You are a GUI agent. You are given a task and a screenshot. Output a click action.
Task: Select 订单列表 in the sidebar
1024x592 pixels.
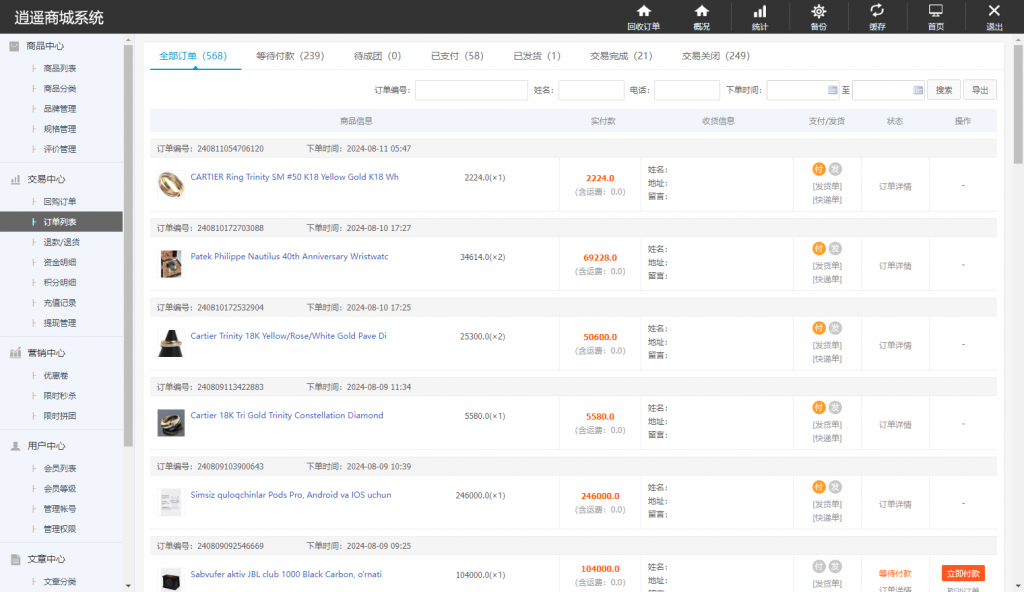tap(61, 222)
